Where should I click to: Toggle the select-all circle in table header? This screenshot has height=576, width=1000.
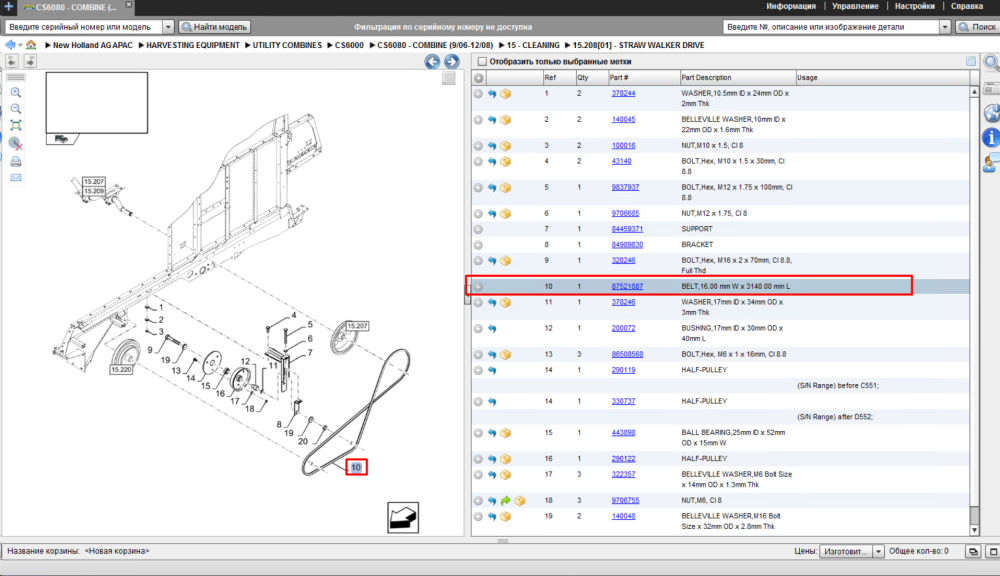[x=478, y=78]
